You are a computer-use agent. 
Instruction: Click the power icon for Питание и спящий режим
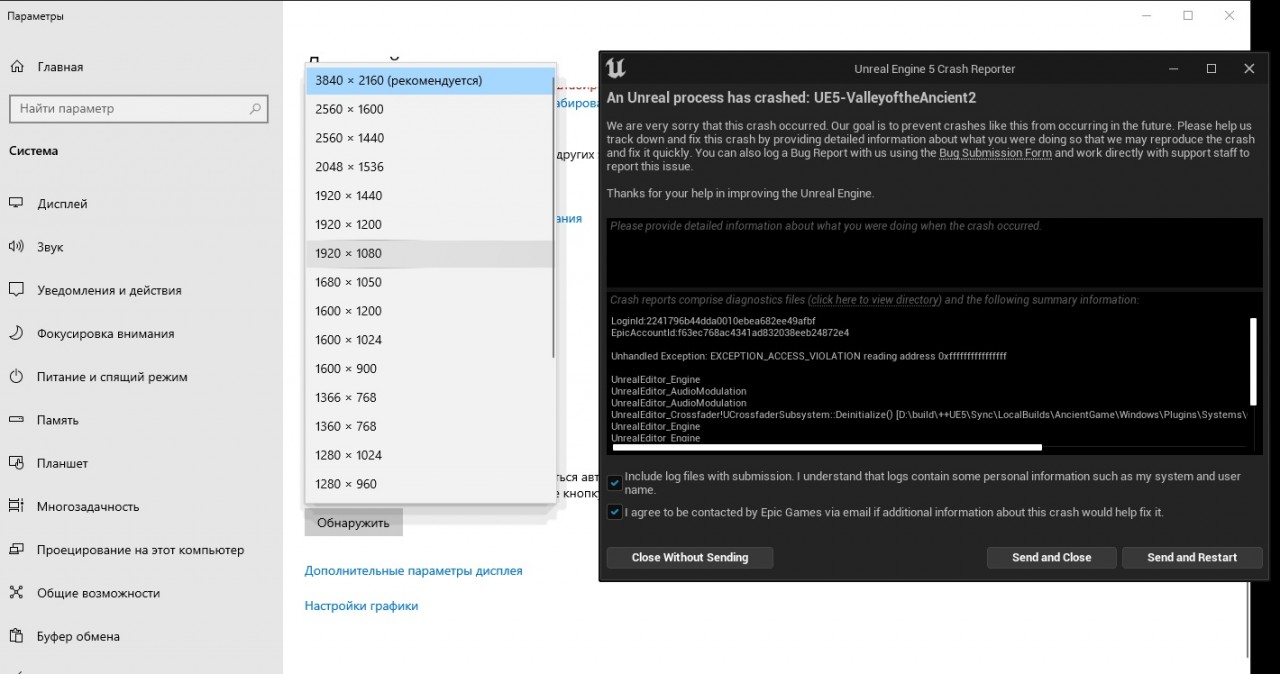tap(16, 377)
